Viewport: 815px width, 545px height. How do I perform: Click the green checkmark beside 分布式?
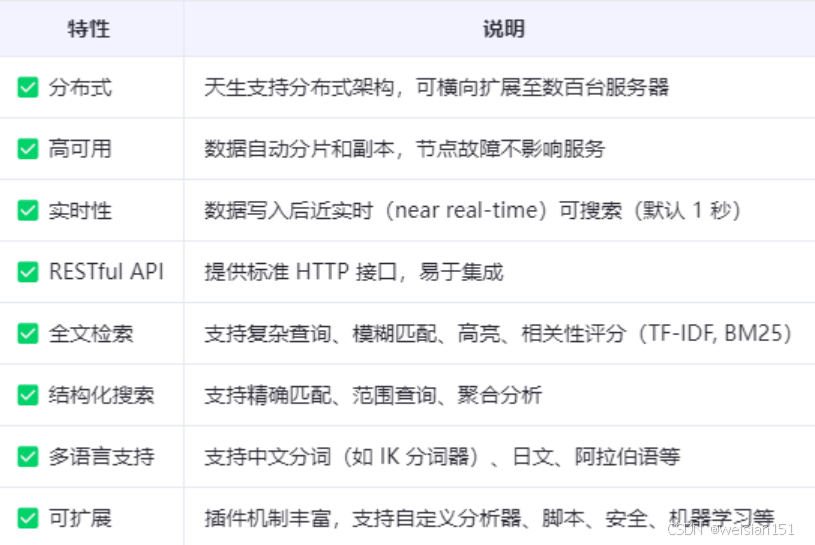28,87
